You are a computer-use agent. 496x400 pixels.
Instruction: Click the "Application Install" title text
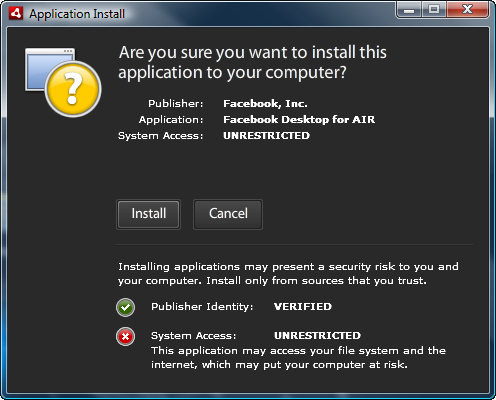(77, 14)
